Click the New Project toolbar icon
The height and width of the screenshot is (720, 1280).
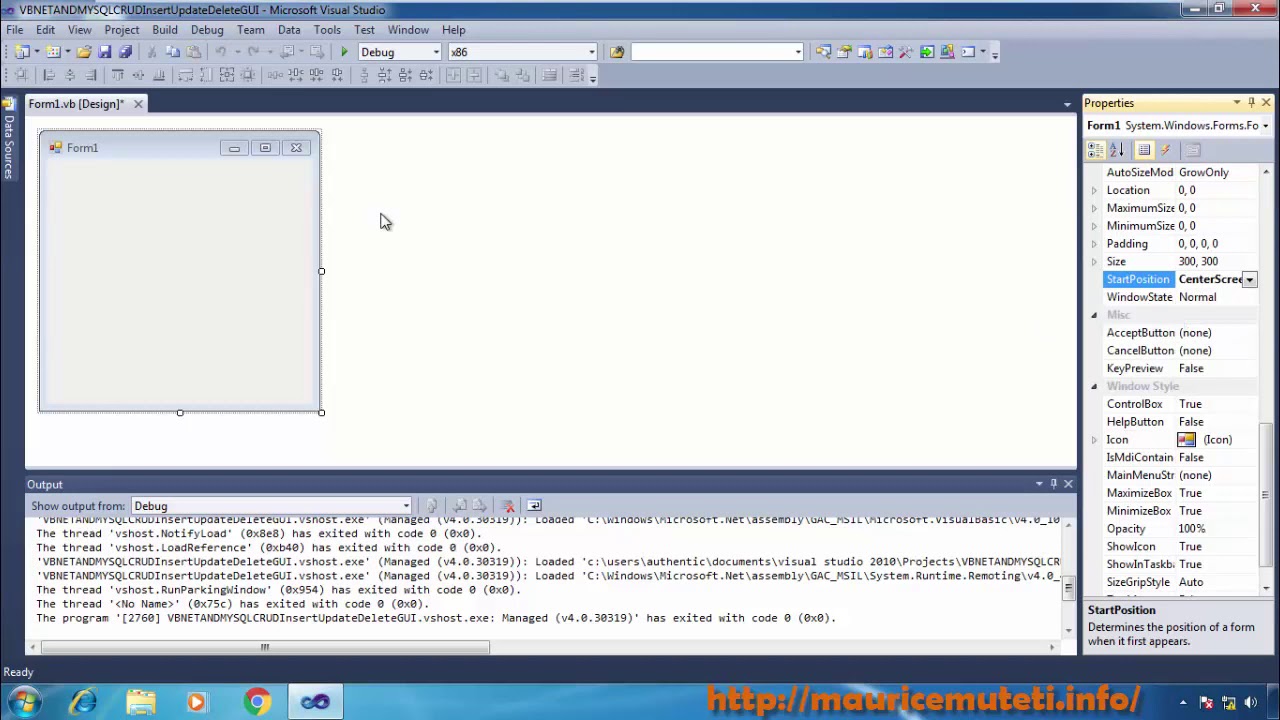[22, 52]
